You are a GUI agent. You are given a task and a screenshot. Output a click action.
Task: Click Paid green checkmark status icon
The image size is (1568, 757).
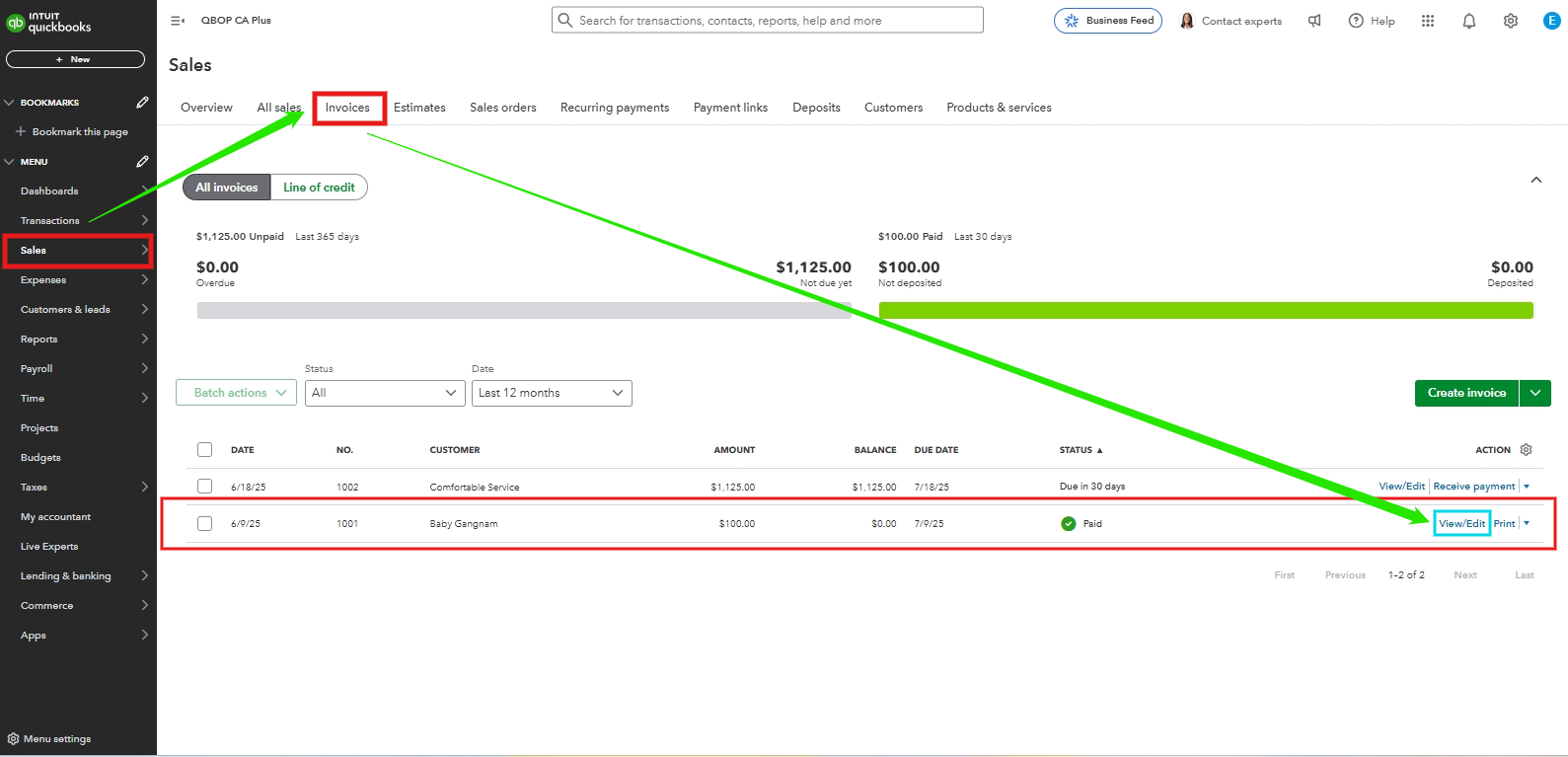[1069, 524]
